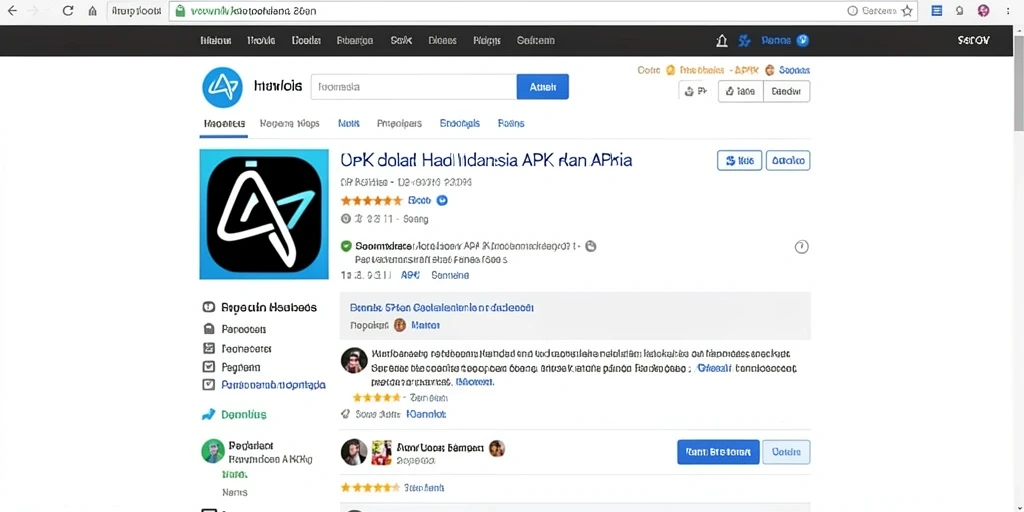Click the first reviewer's round avatar
The width and height of the screenshot is (1024, 512).
click(x=354, y=360)
